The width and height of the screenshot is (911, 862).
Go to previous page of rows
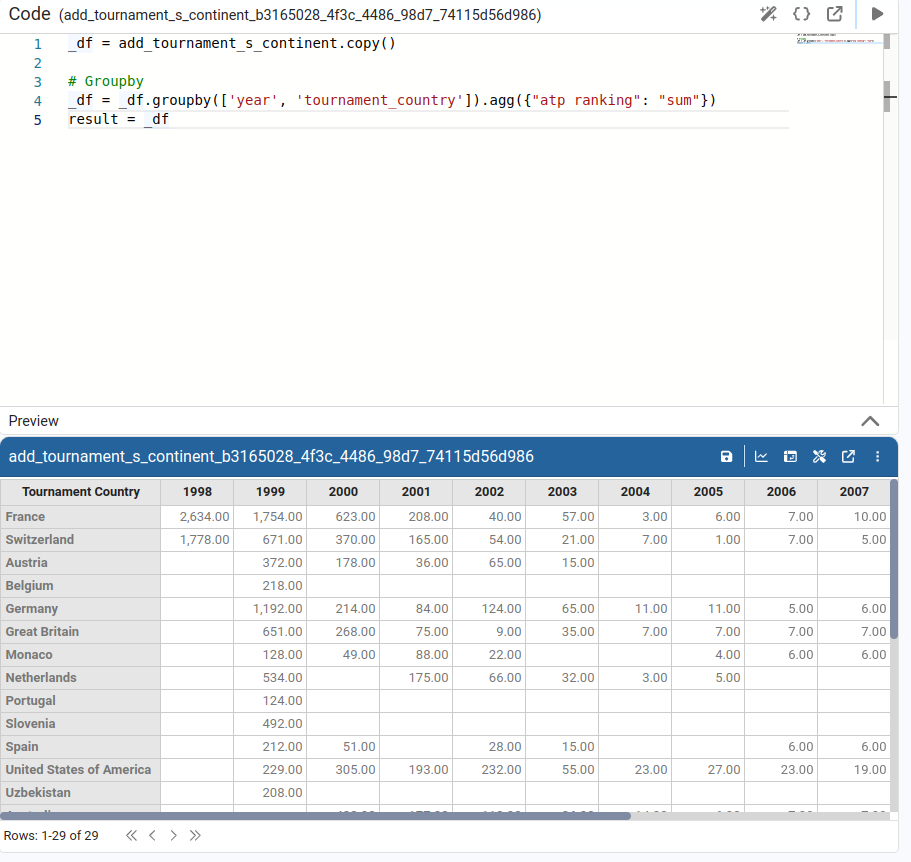click(x=152, y=835)
